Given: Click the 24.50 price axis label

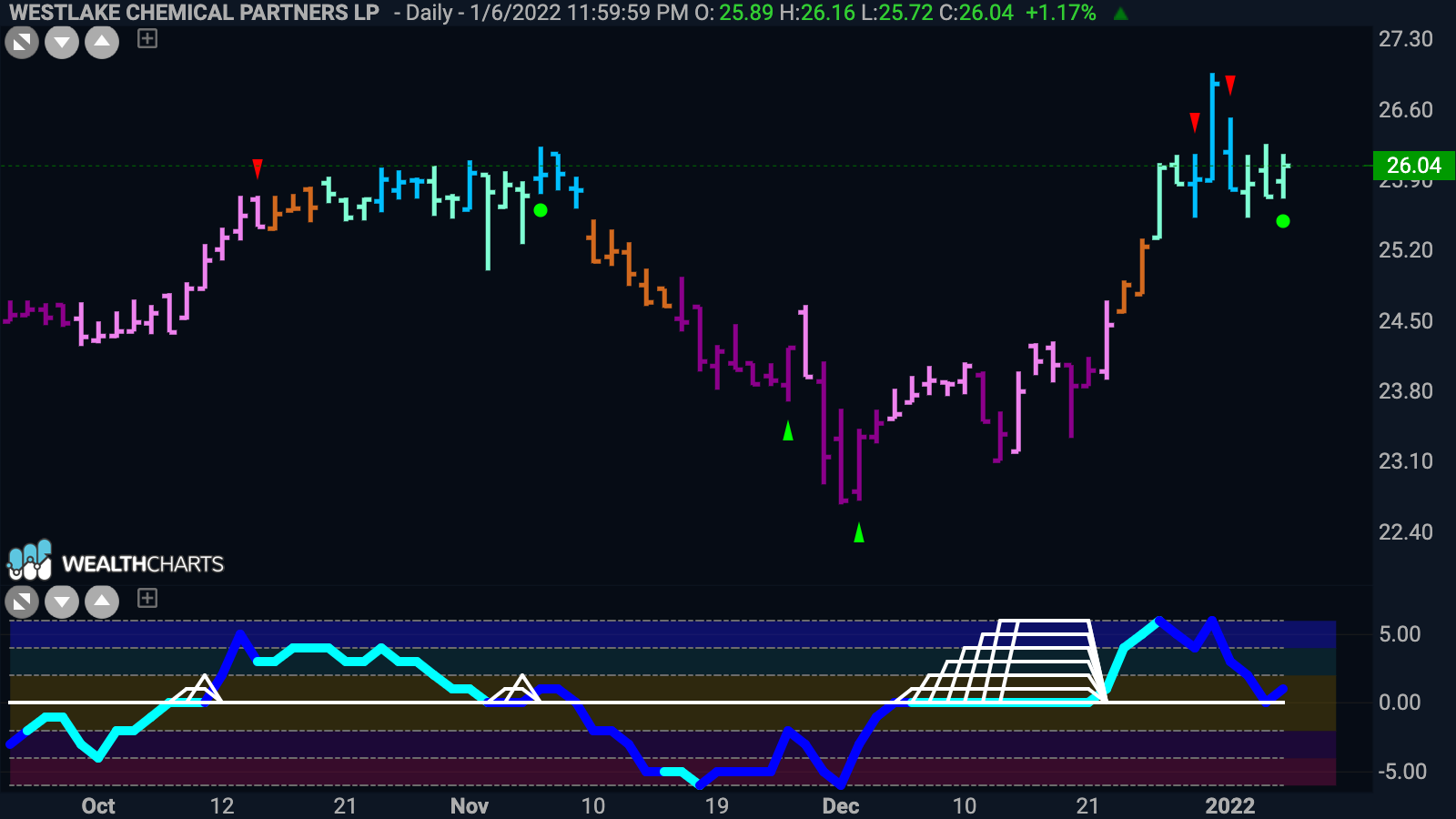Looking at the screenshot, I should (x=1406, y=320).
